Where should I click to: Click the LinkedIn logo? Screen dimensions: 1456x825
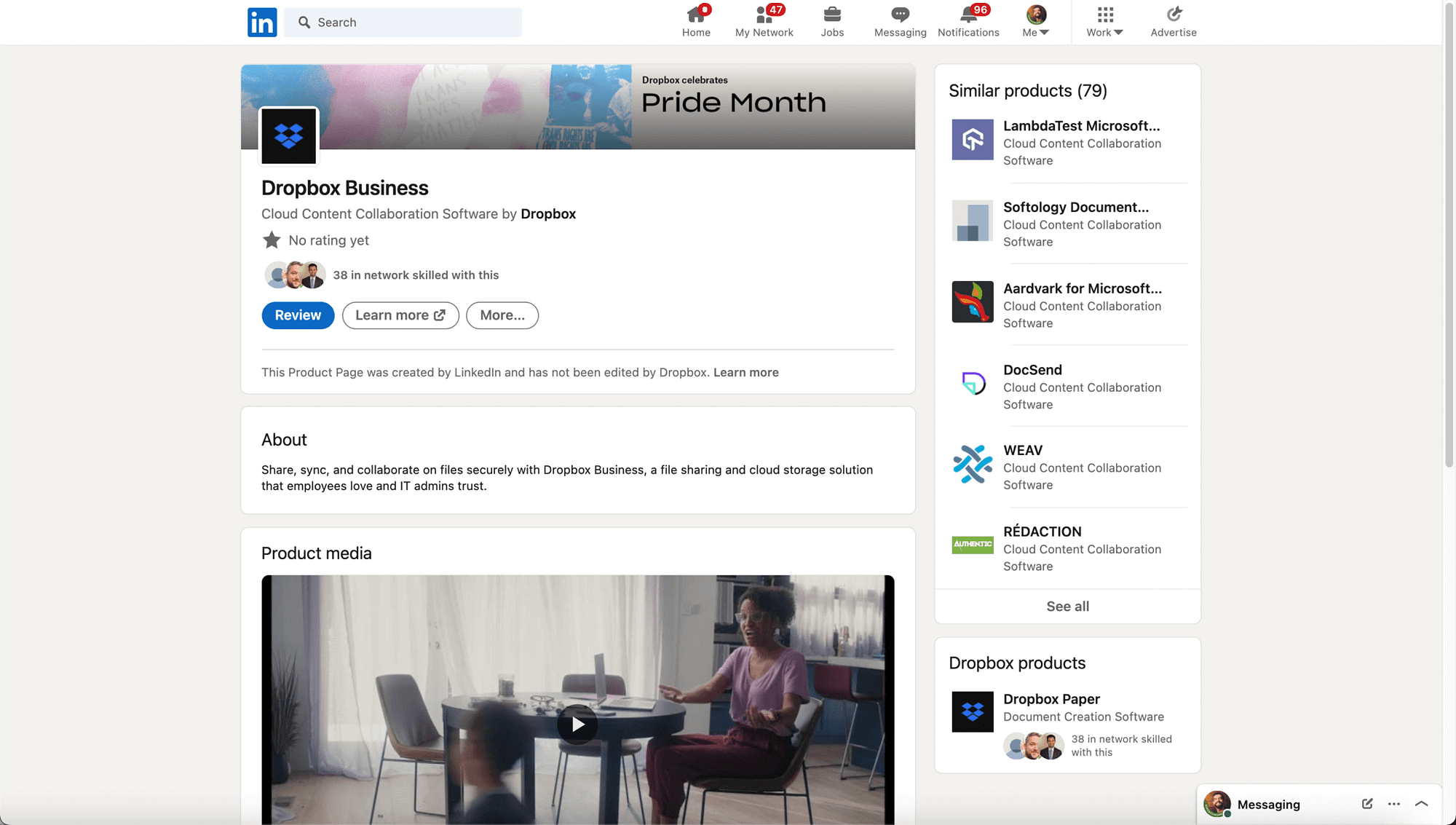click(x=261, y=22)
